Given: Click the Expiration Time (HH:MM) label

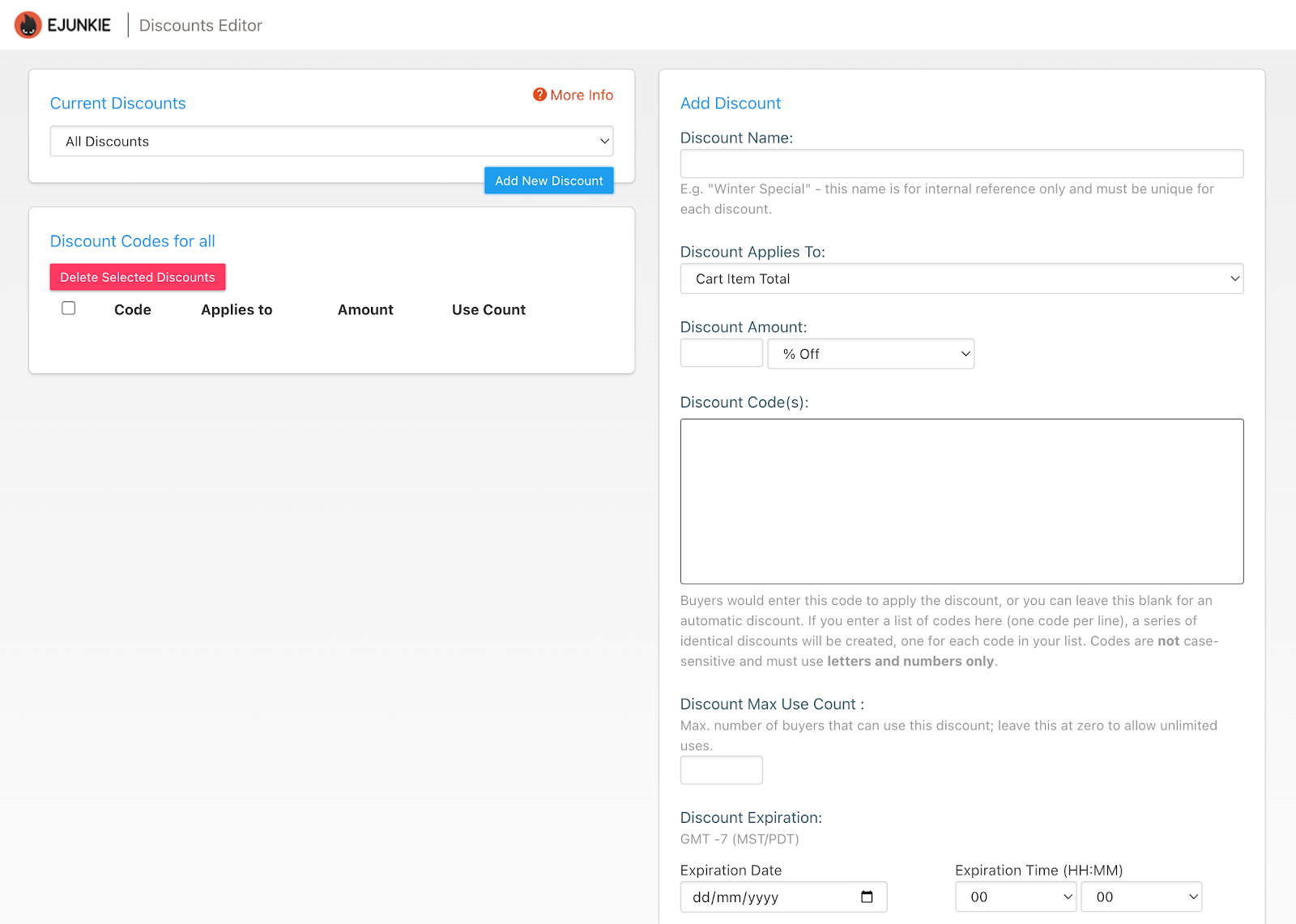Looking at the screenshot, I should coord(1038,871).
